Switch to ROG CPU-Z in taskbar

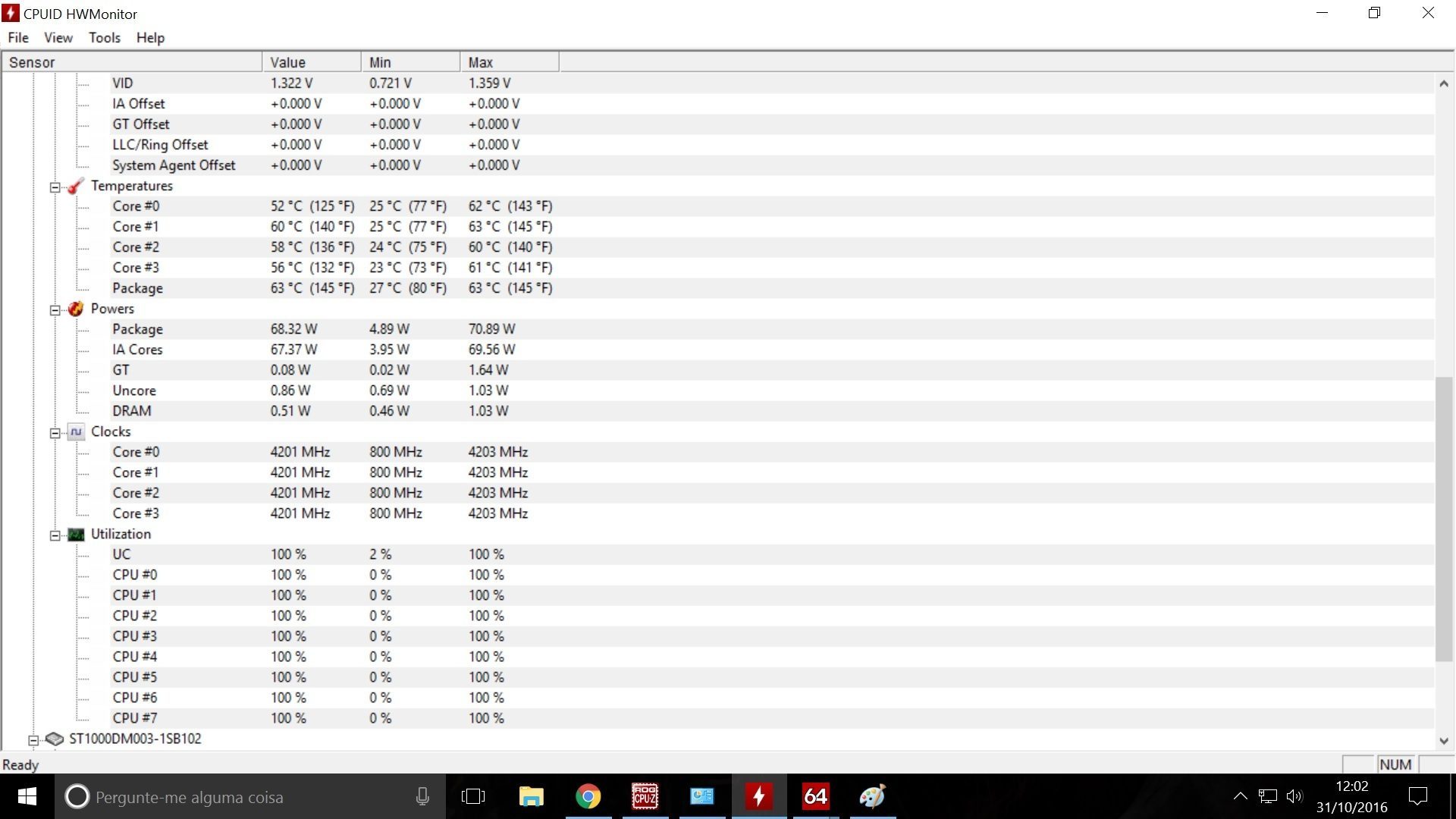(645, 796)
